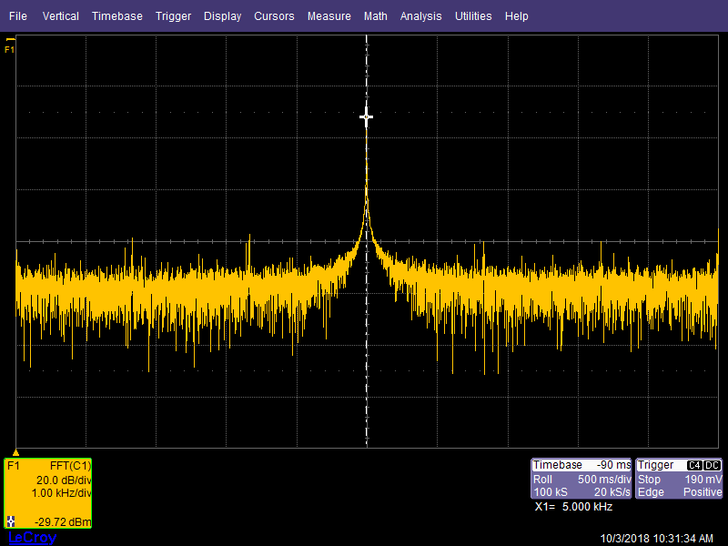Open the Trigger descriptor box
Screen dimensions: 728x546
click(679, 479)
